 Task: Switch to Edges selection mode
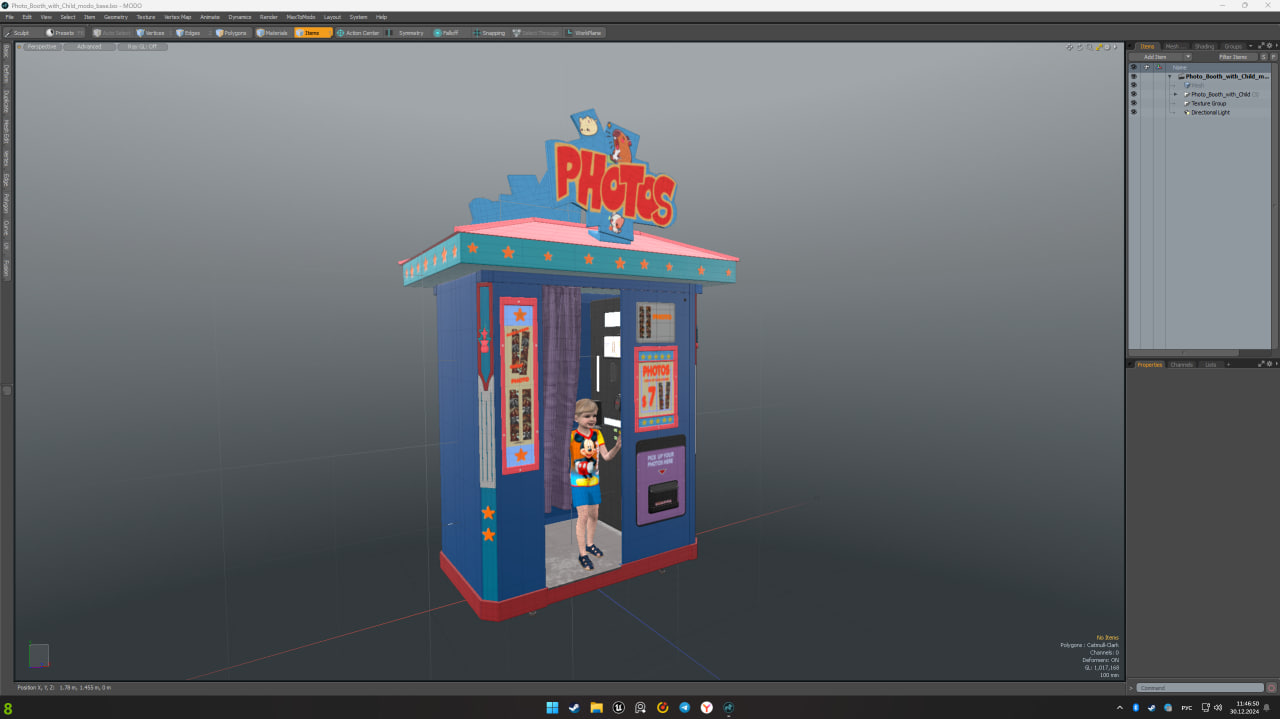pyautogui.click(x=188, y=33)
